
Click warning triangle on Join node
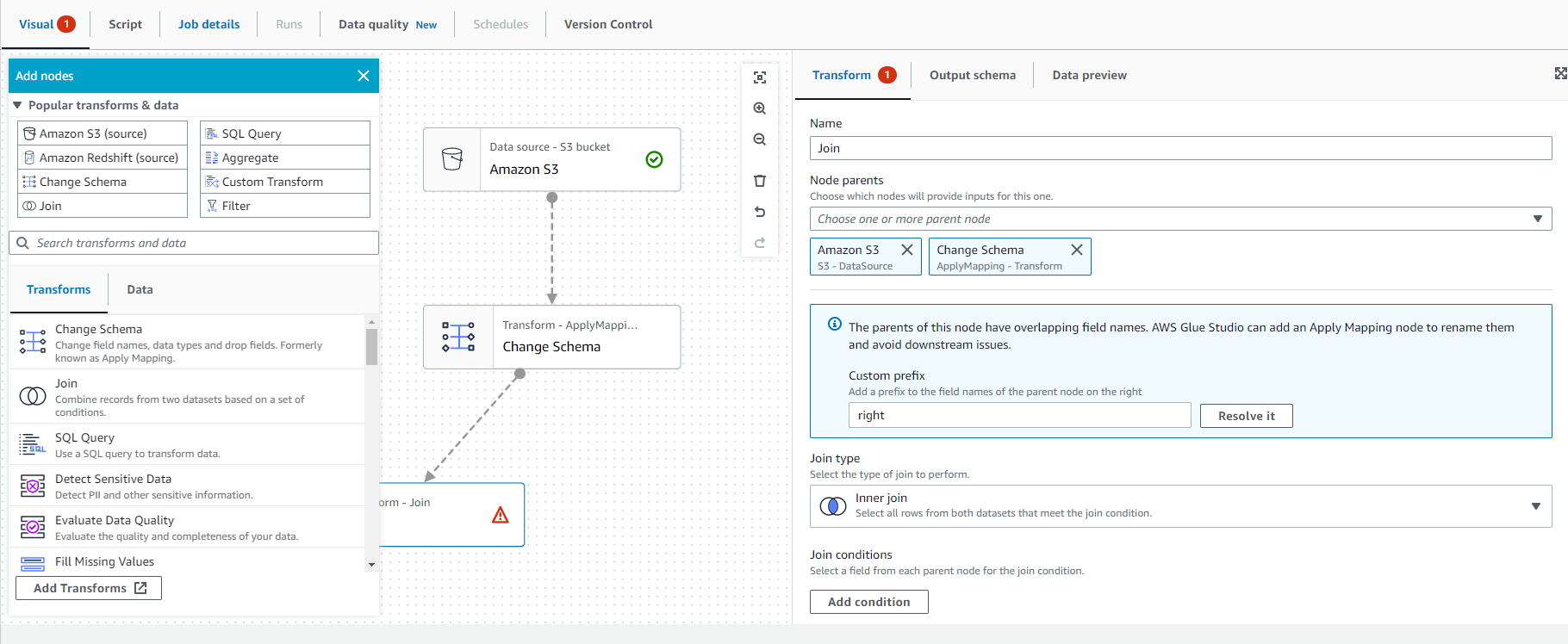[501, 515]
